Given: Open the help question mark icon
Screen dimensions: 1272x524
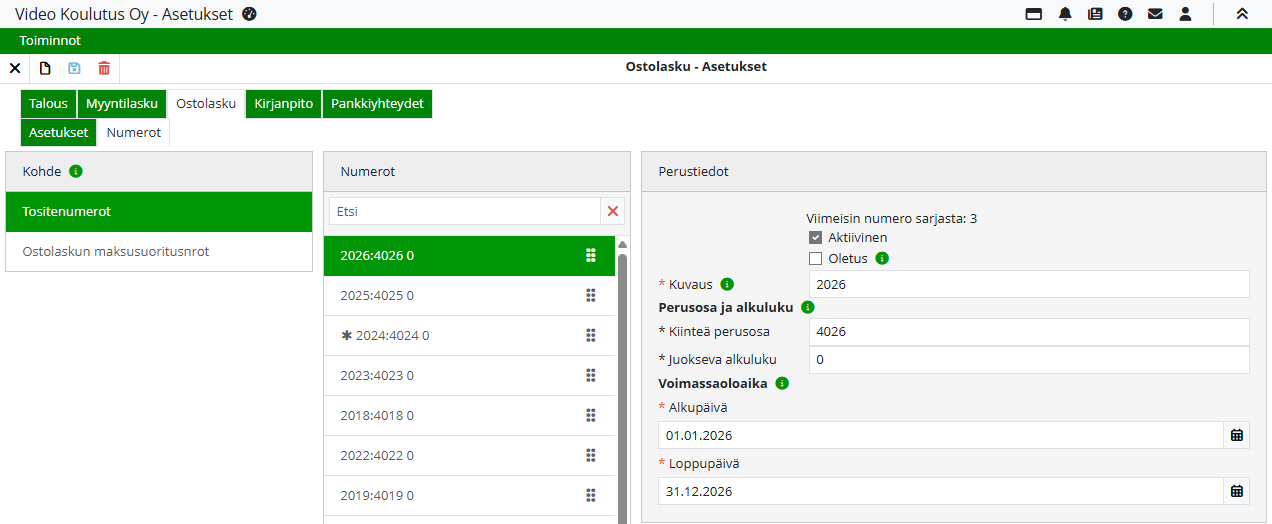Looking at the screenshot, I should pyautogui.click(x=1125, y=14).
